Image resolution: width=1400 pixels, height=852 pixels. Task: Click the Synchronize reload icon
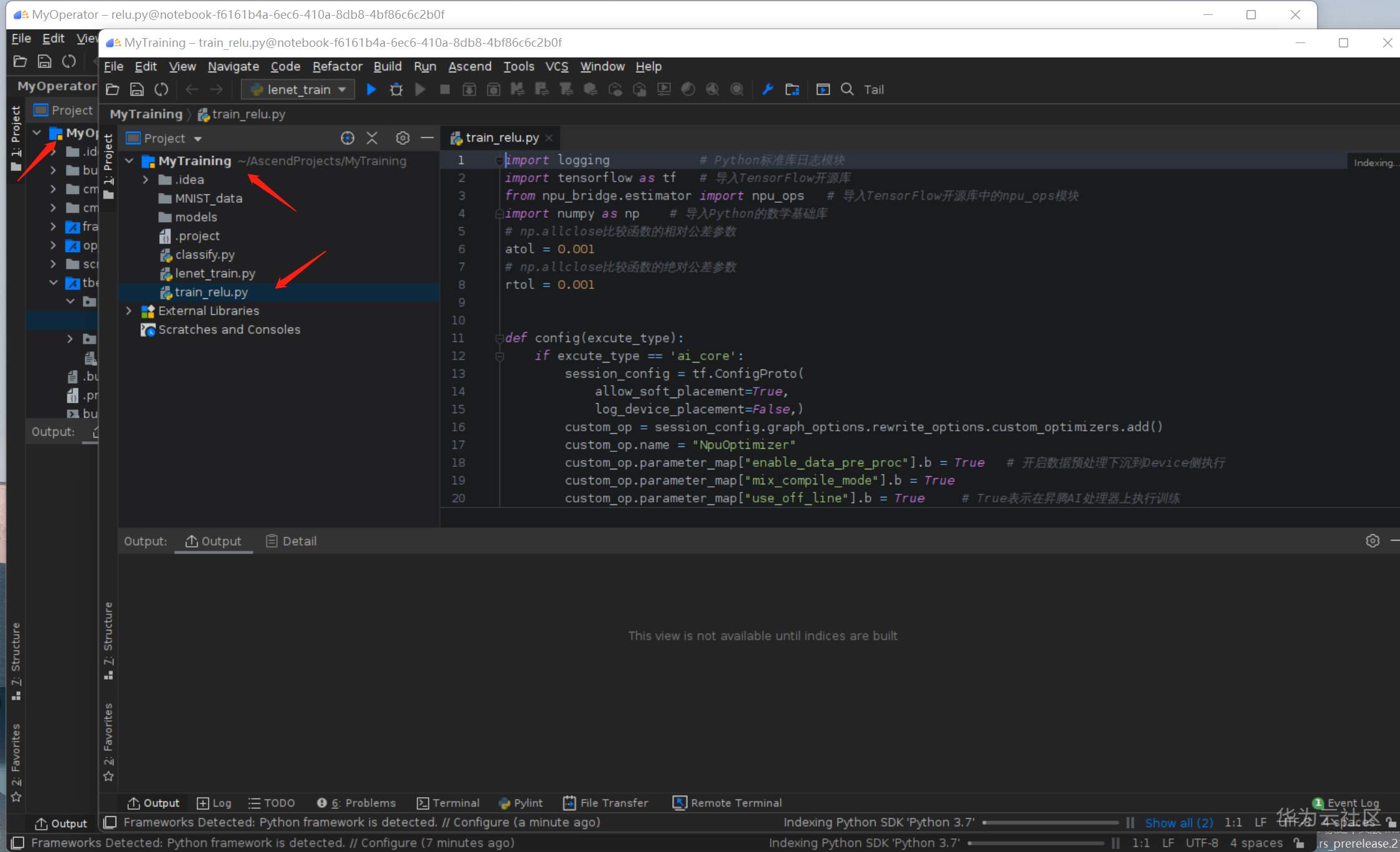161,89
